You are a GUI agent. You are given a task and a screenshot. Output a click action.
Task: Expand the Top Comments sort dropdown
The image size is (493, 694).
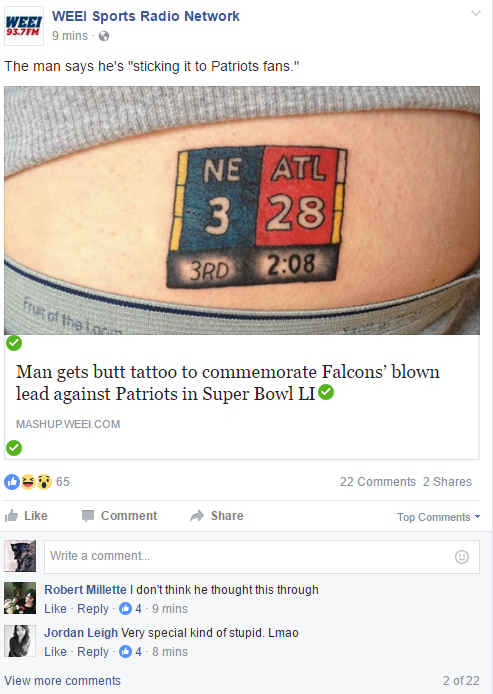(438, 517)
